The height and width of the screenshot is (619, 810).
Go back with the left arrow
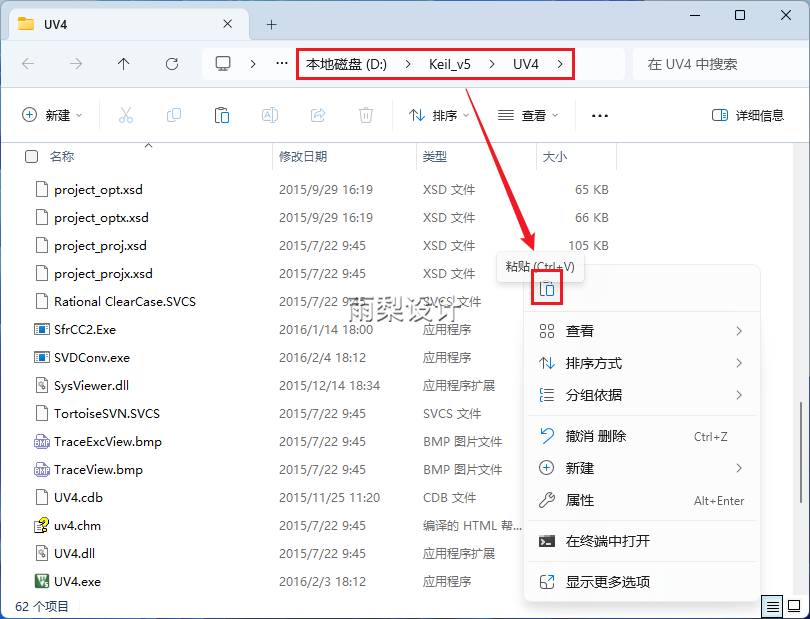28,64
